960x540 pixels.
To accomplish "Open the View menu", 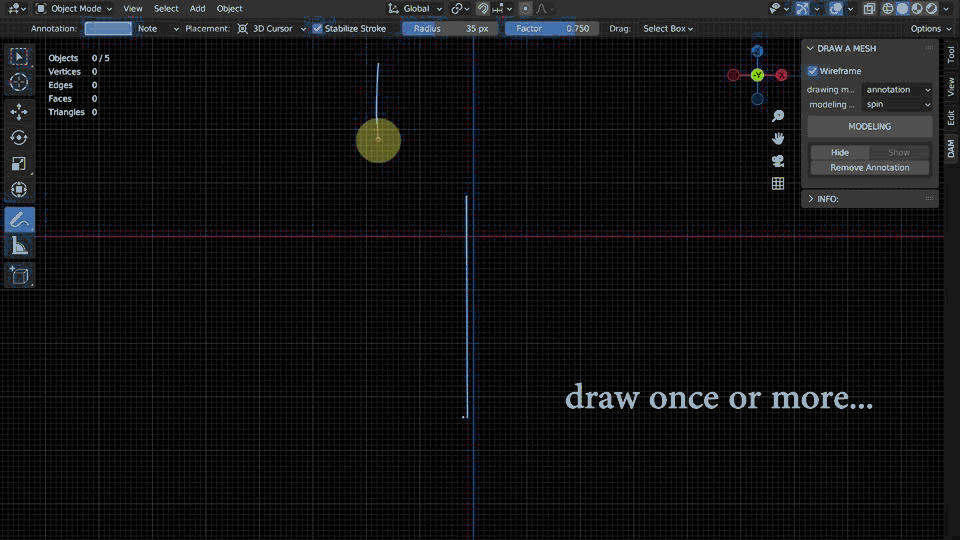I will pos(132,9).
